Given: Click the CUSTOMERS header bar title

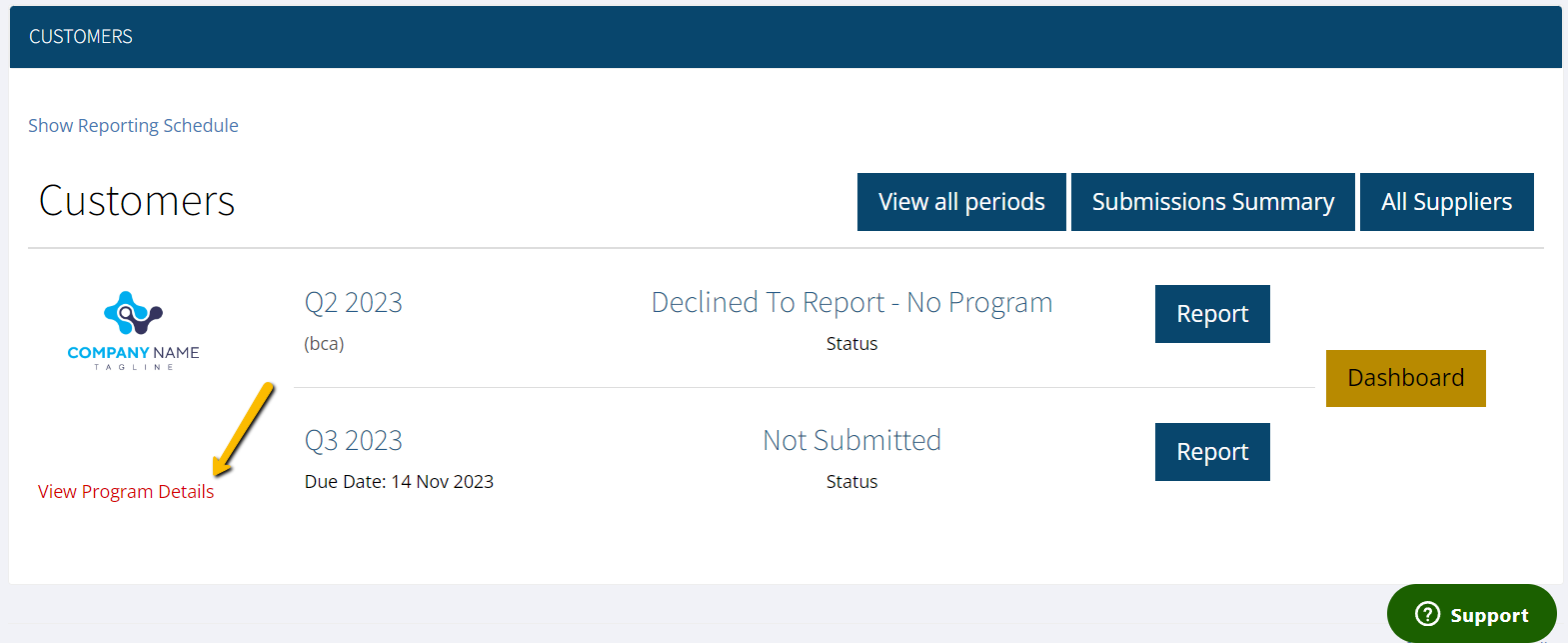Looking at the screenshot, I should click(81, 37).
